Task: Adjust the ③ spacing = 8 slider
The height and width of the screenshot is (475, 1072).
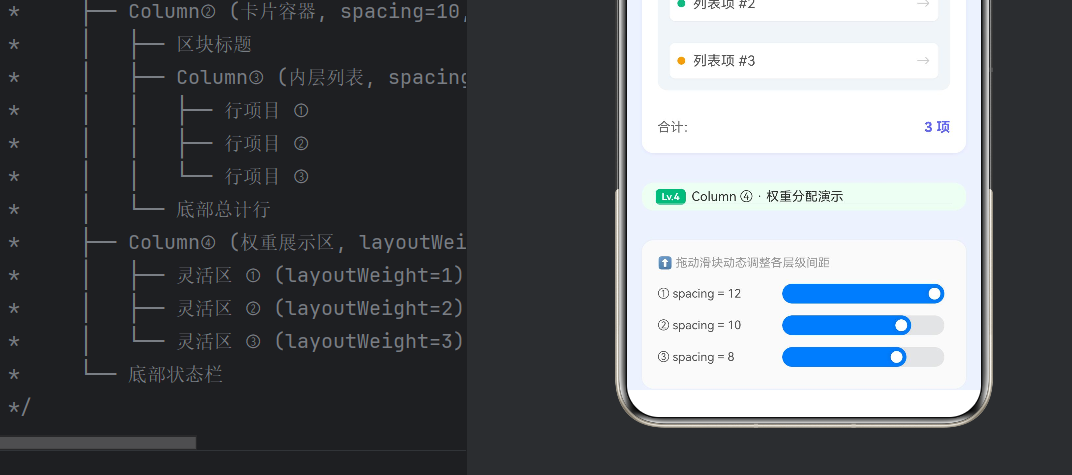Action: pos(863,357)
